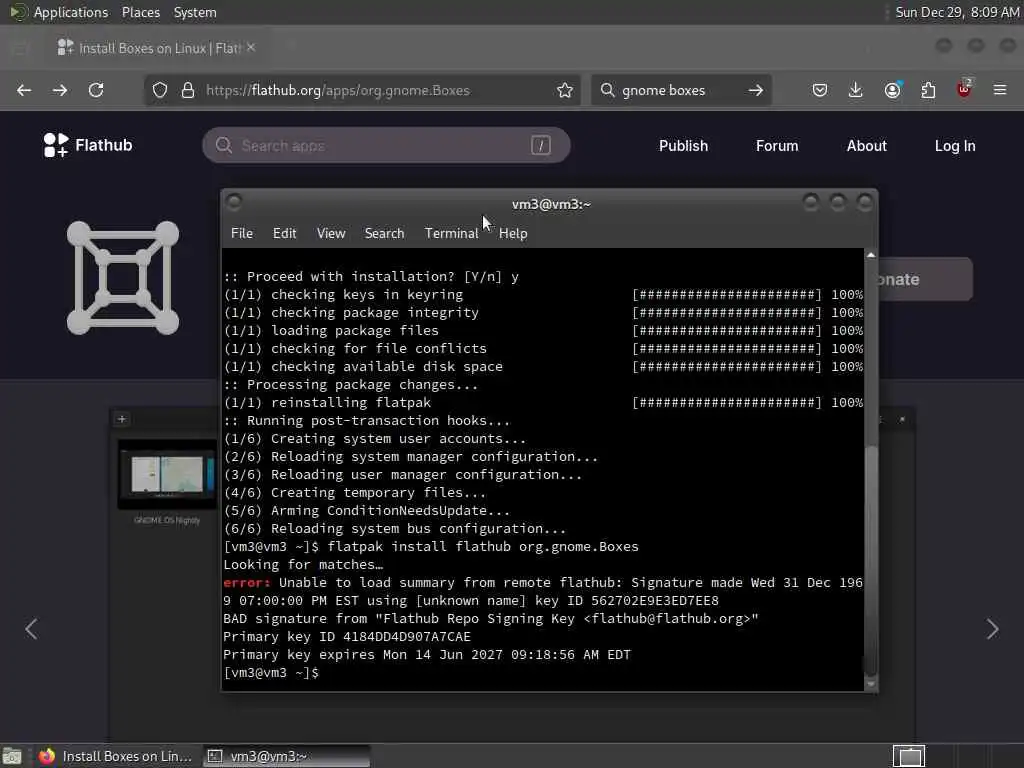Click the Donate button behind terminal

(x=924, y=279)
